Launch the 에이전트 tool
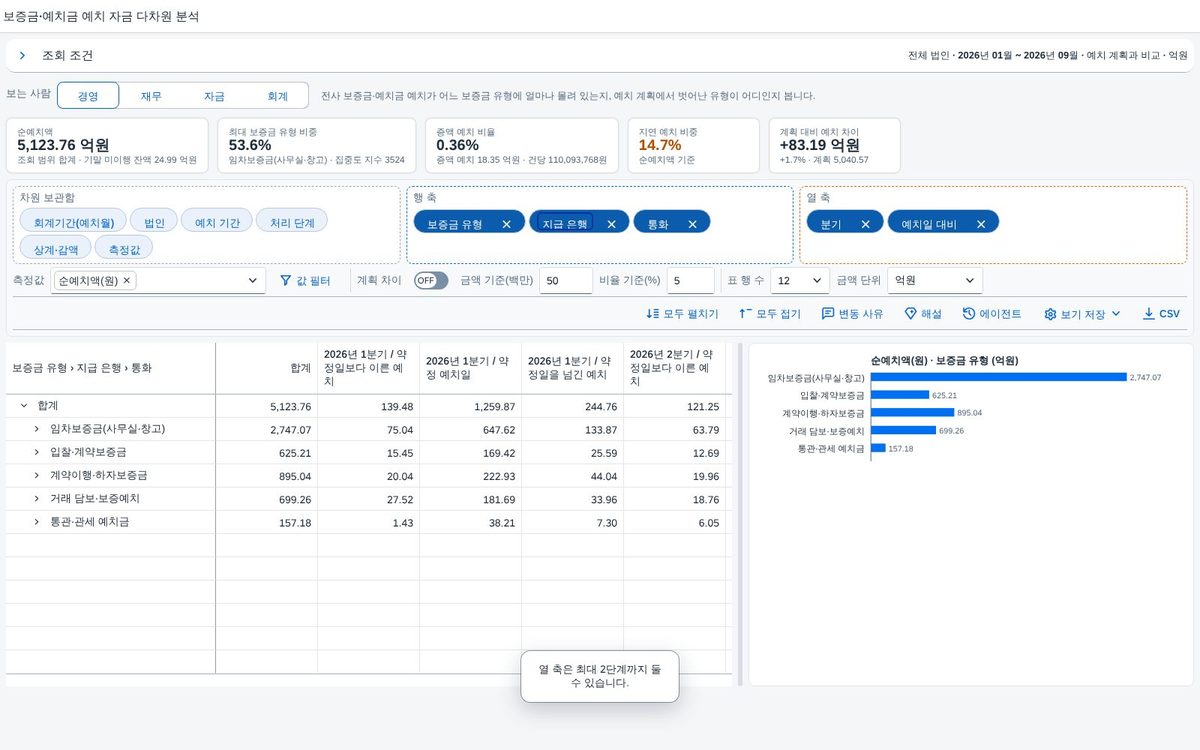 (x=992, y=314)
